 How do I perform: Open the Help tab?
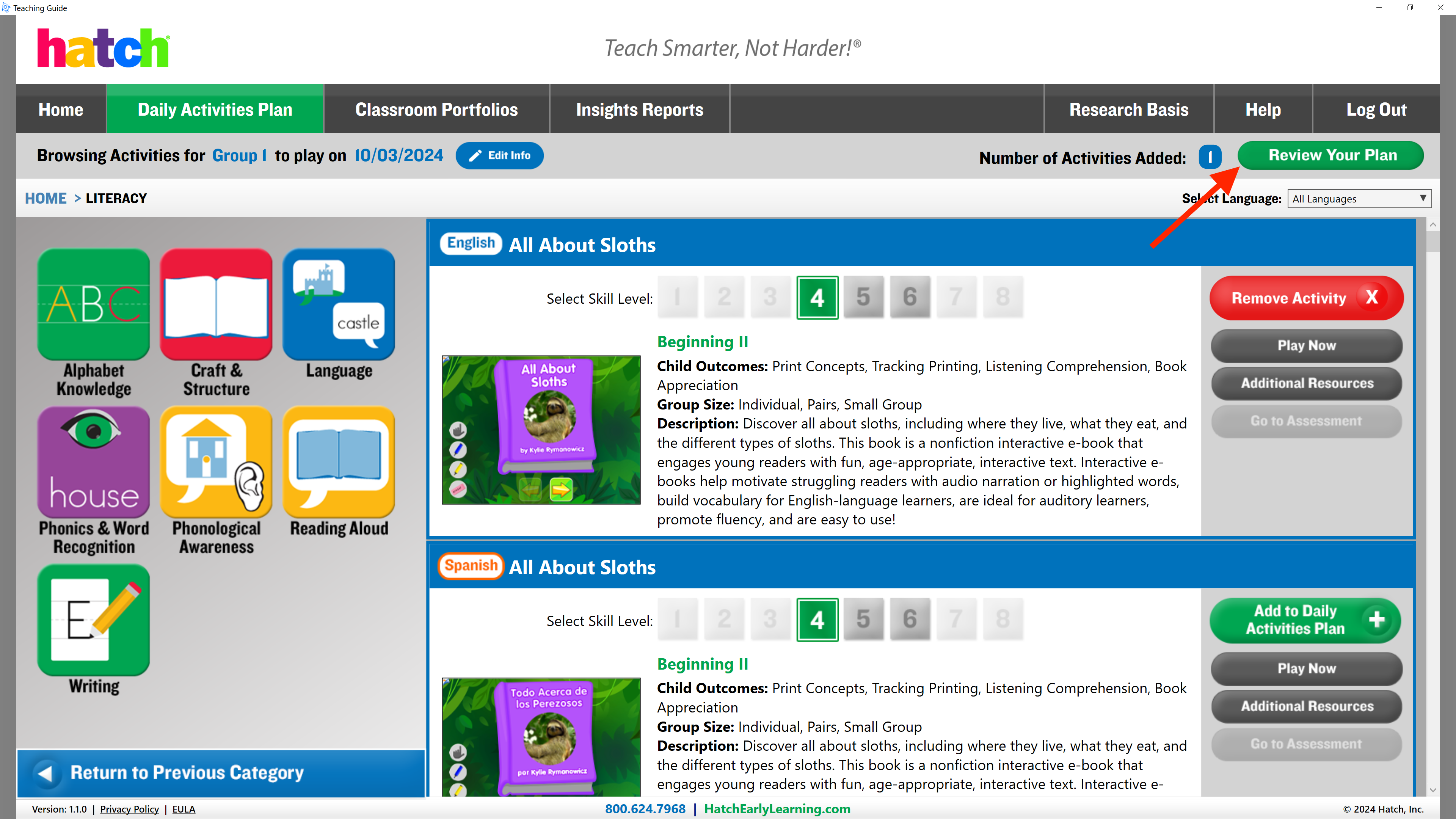[x=1263, y=109]
